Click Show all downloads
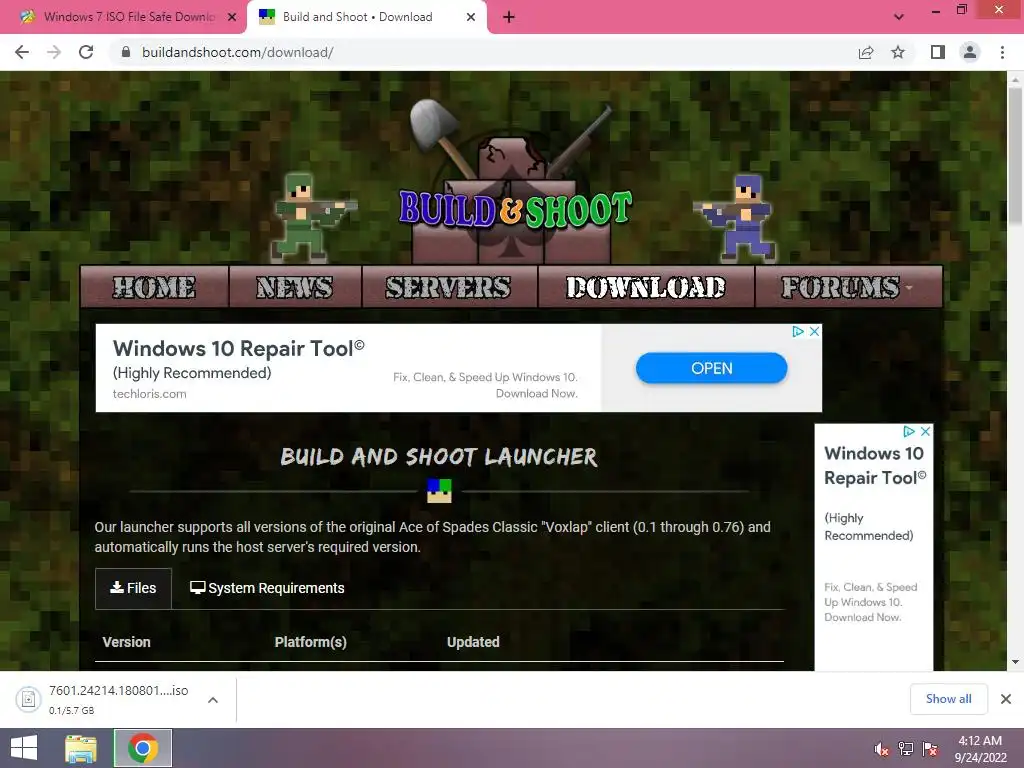Image resolution: width=1024 pixels, height=768 pixels. click(948, 699)
